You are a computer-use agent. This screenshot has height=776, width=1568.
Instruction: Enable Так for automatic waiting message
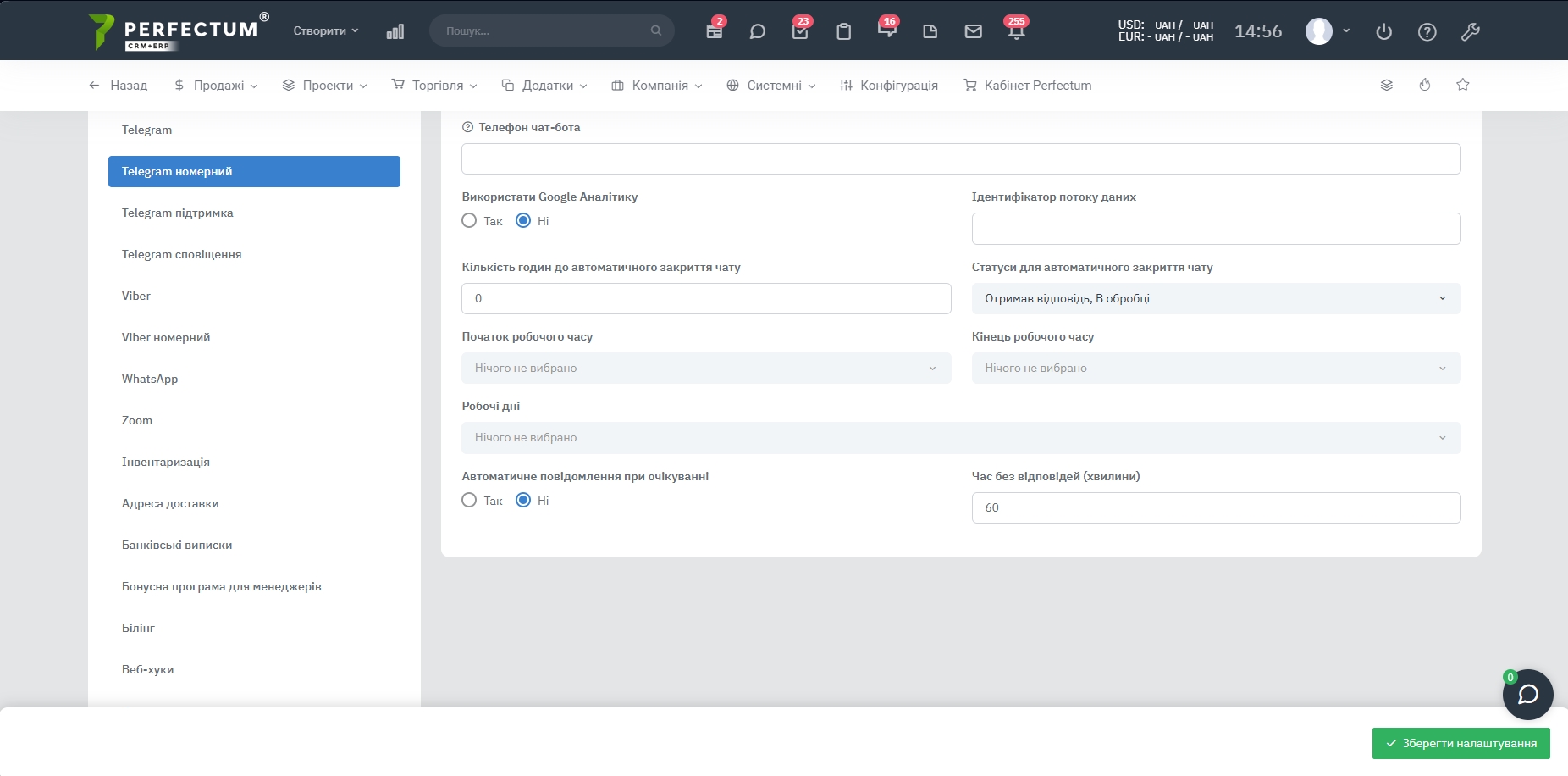pyautogui.click(x=469, y=501)
